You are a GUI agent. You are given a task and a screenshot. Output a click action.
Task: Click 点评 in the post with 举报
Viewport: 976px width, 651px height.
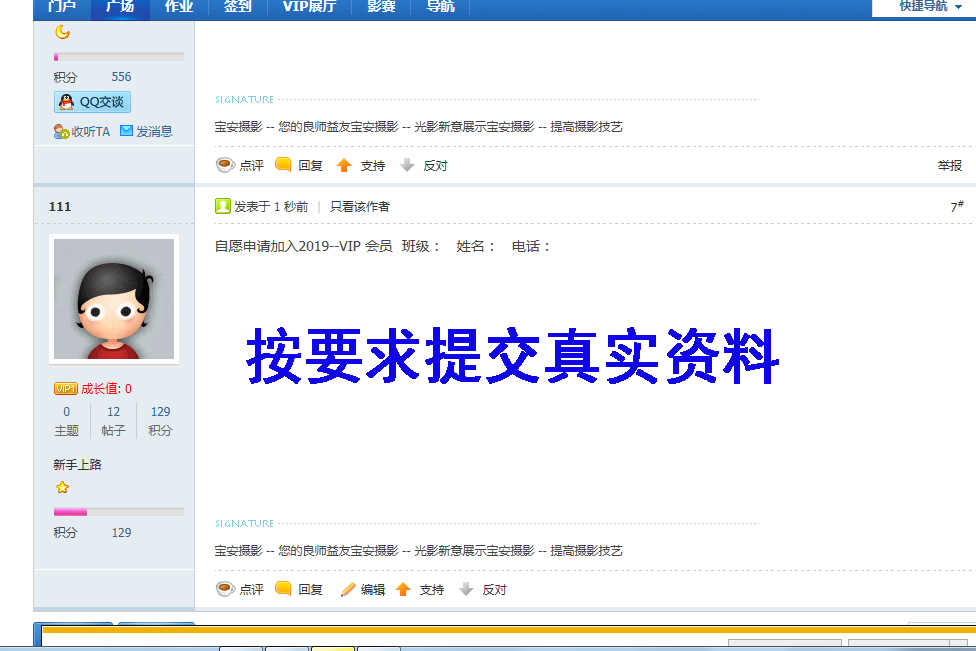pyautogui.click(x=240, y=166)
